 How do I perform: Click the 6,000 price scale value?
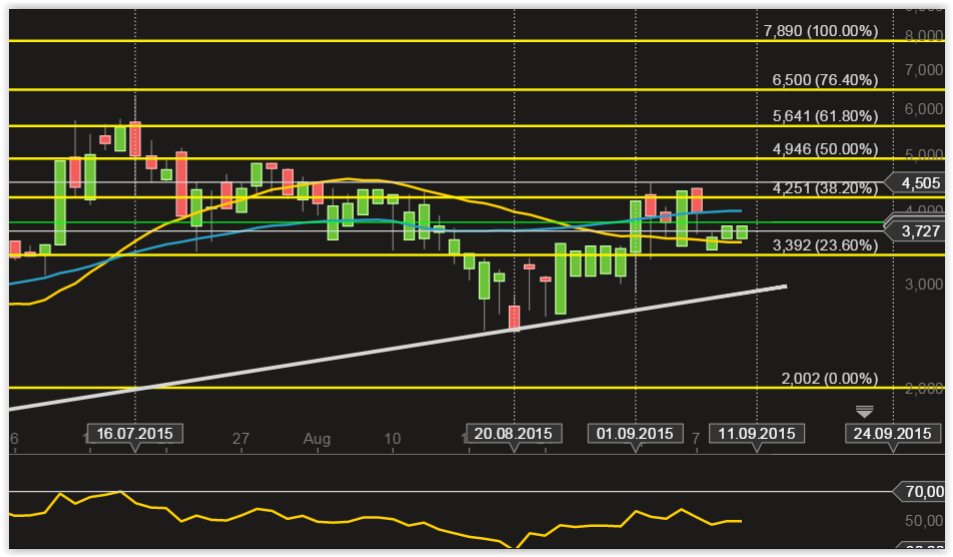924,109
